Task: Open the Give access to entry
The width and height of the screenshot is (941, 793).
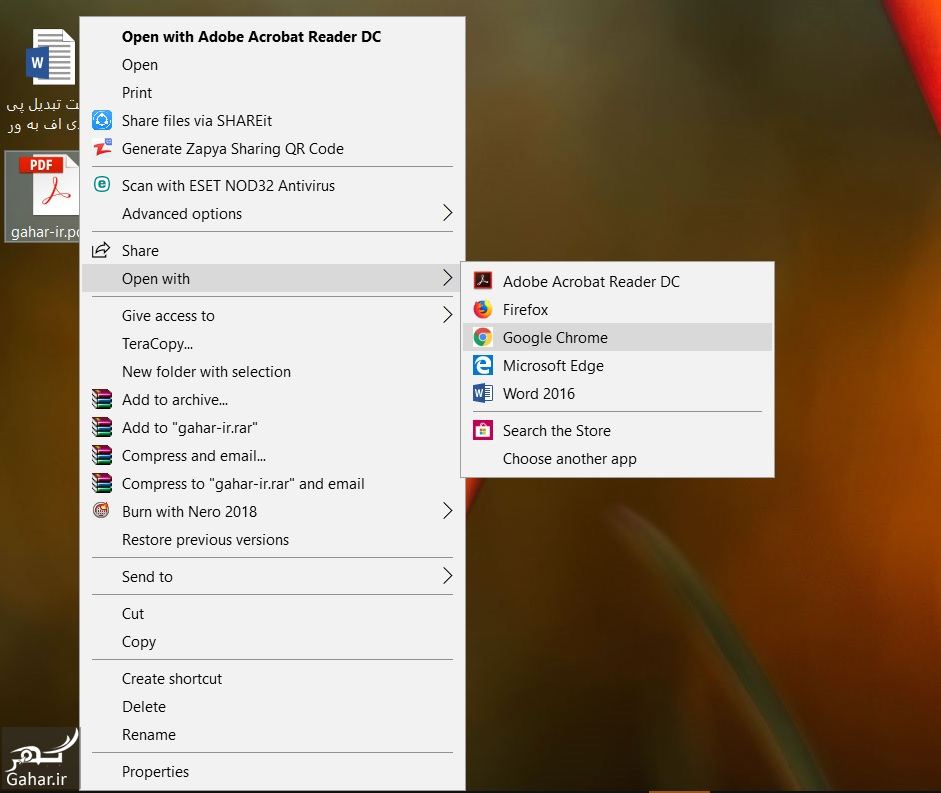Action: coord(272,316)
